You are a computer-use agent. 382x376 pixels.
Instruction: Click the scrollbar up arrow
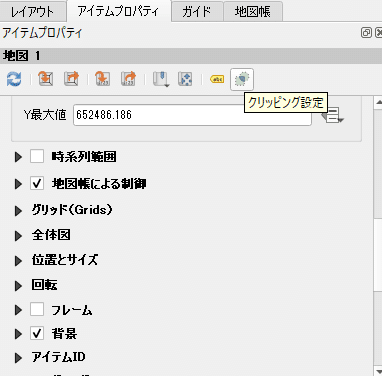(378, 103)
